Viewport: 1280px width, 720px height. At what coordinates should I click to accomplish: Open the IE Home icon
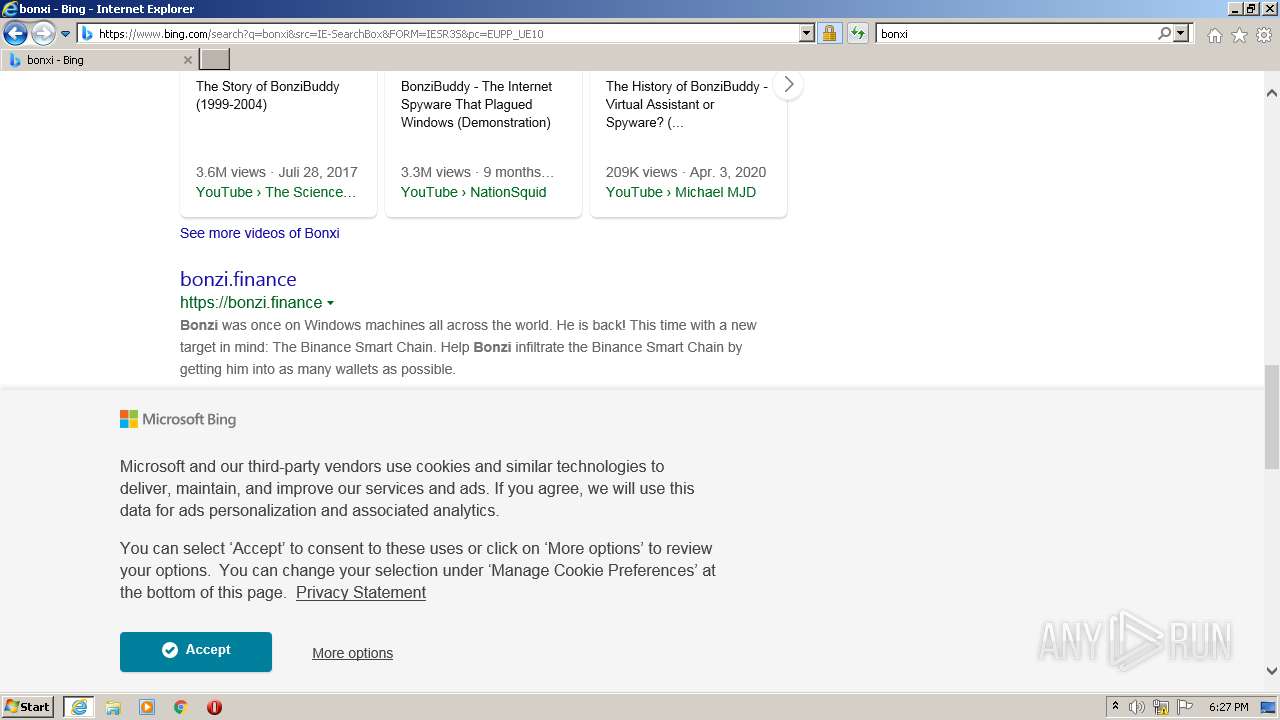point(1214,35)
